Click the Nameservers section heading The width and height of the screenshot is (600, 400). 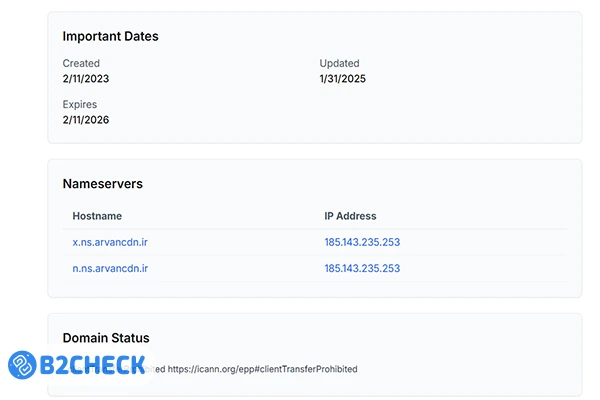pyautogui.click(x=102, y=184)
